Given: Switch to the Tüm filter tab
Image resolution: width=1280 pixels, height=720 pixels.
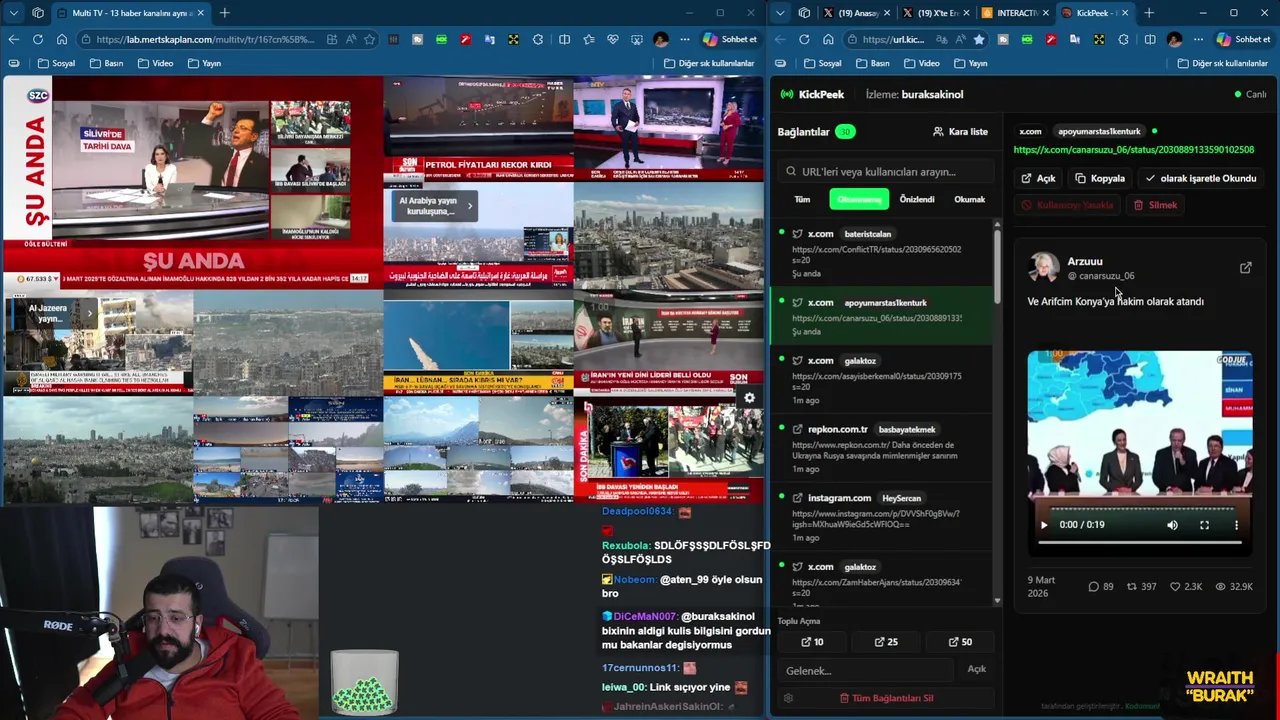Looking at the screenshot, I should (x=802, y=199).
